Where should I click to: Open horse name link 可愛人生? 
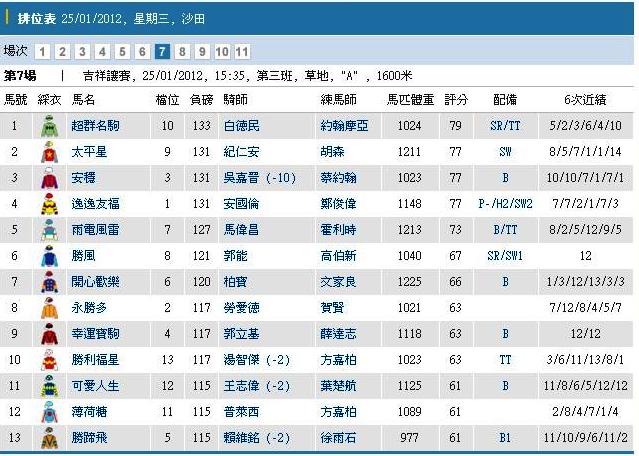[x=95, y=387]
